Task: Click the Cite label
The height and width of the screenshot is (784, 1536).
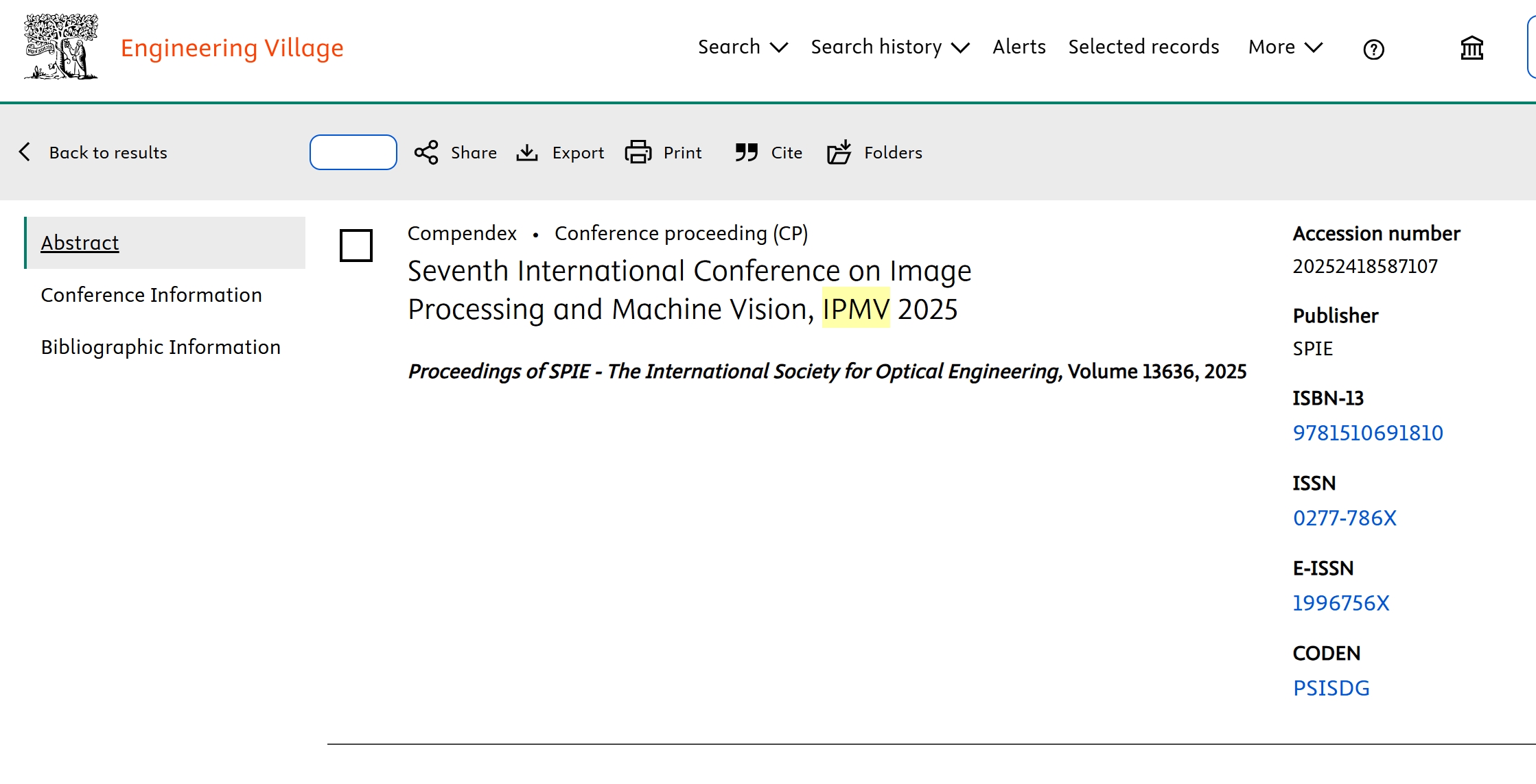Action: tap(787, 152)
